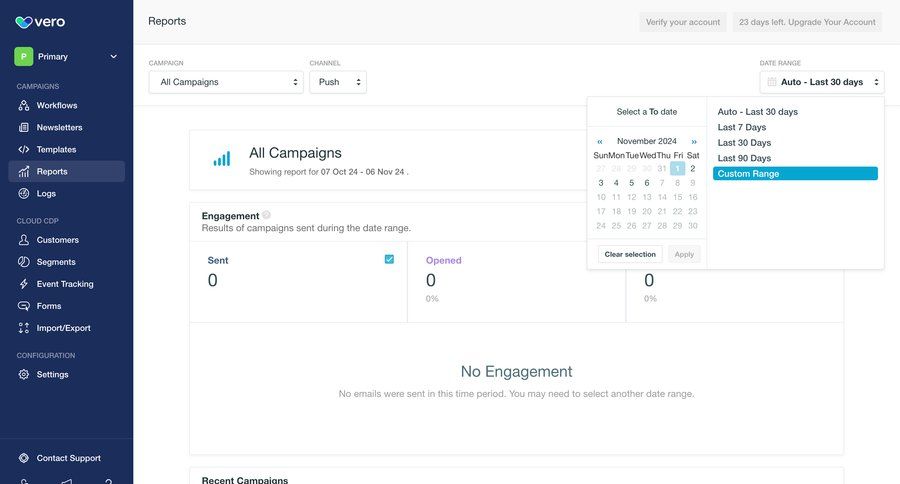The width and height of the screenshot is (900, 484).
Task: Click 'Select a To date' heading
Action: 647,112
